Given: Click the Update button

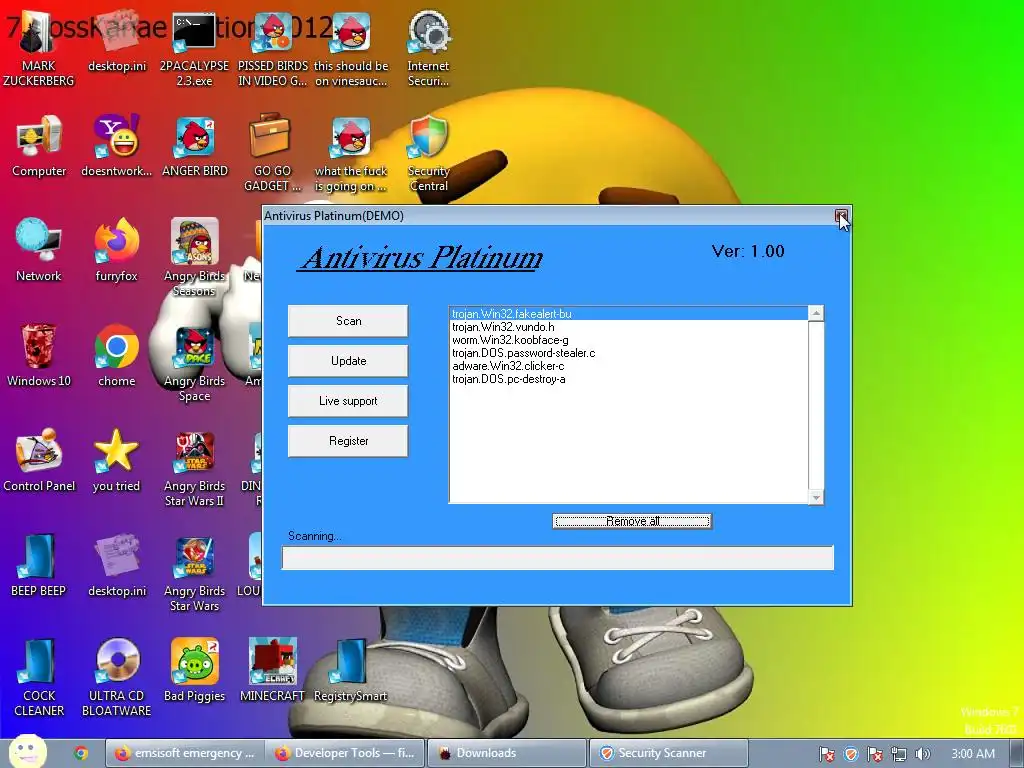Looking at the screenshot, I should click(348, 360).
